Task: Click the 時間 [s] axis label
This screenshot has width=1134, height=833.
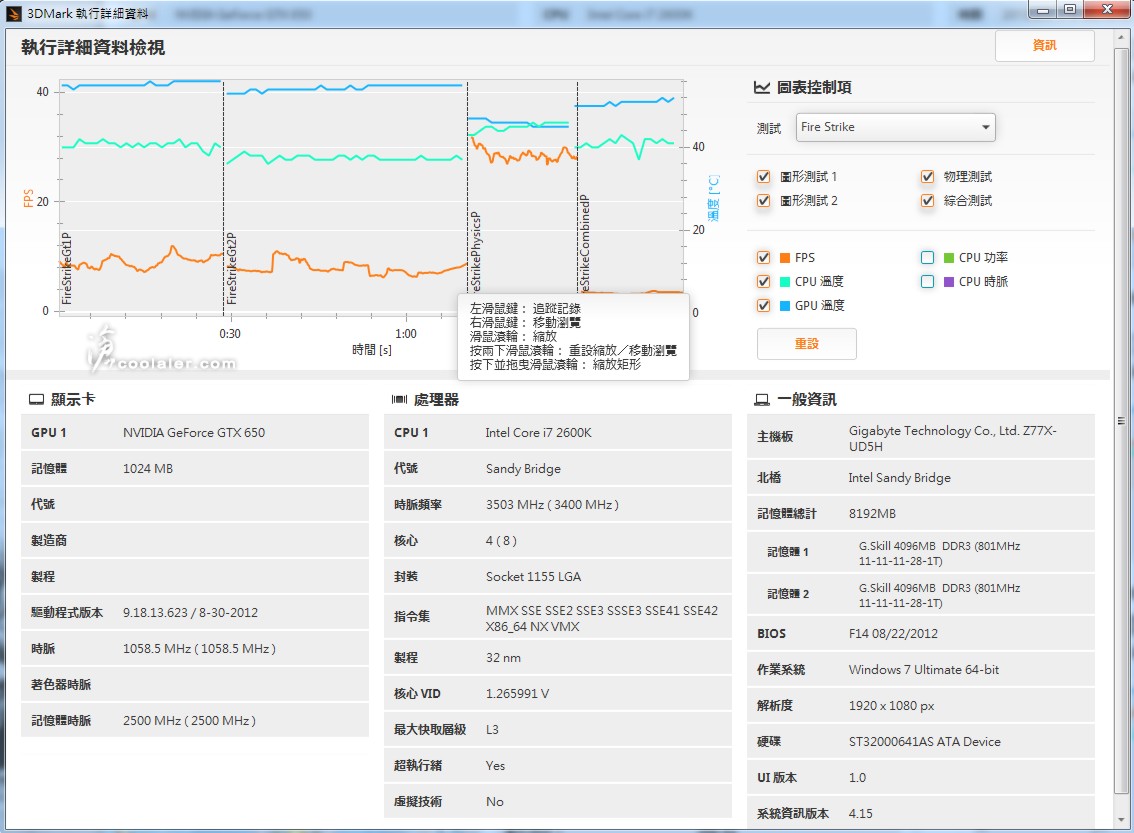Action: click(372, 350)
